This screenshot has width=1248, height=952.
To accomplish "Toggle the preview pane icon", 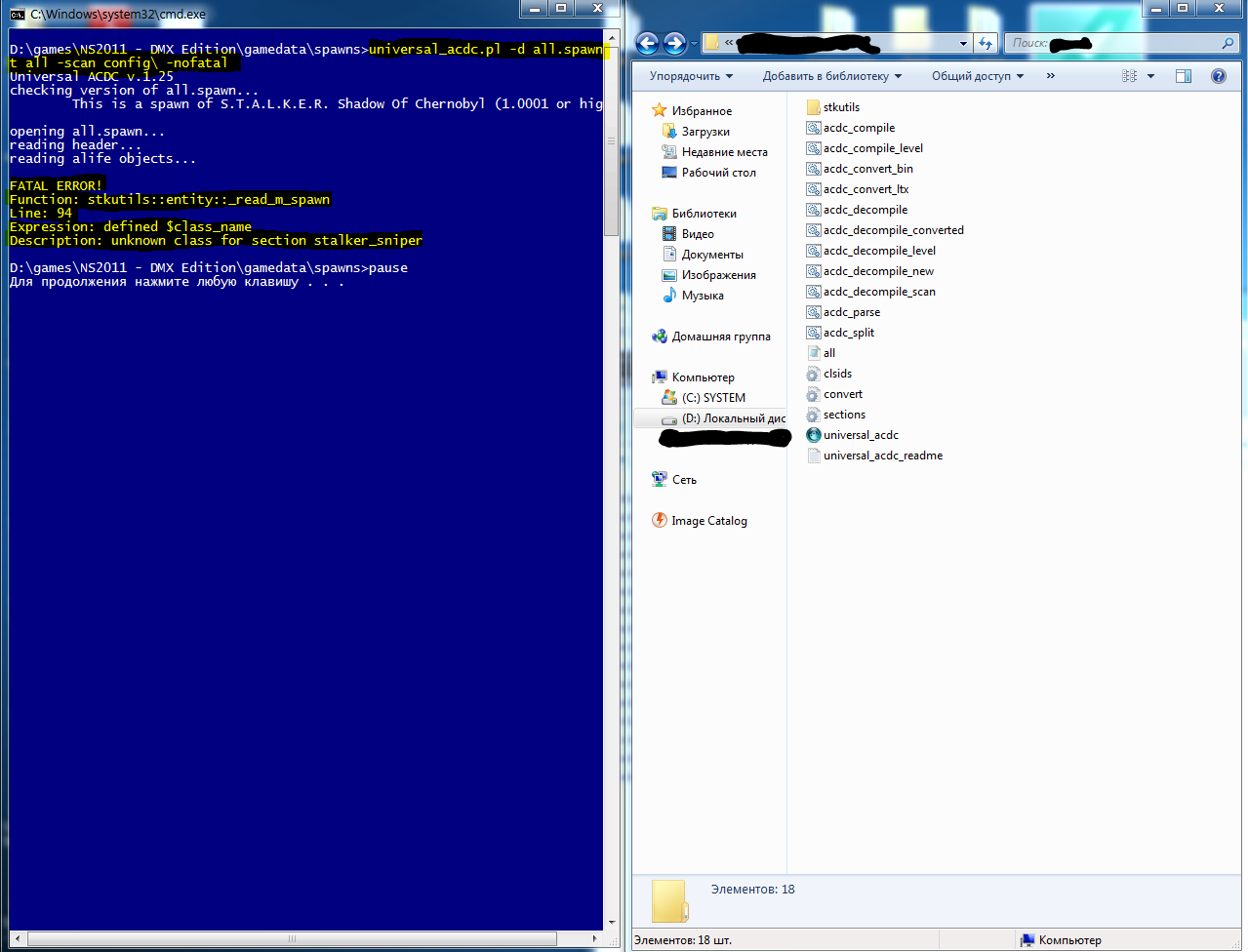I will pos(1183,76).
